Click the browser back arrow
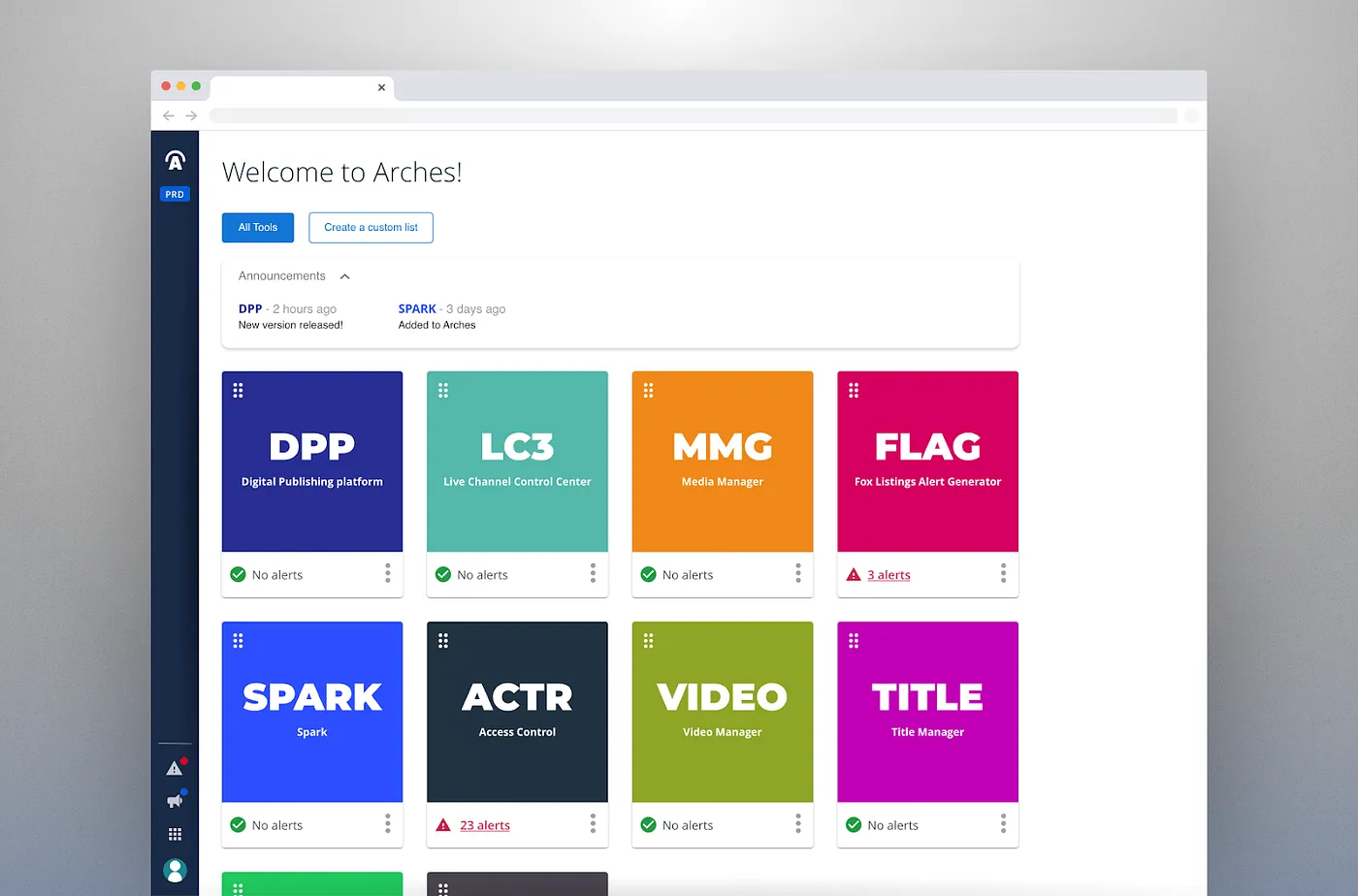 tap(169, 115)
